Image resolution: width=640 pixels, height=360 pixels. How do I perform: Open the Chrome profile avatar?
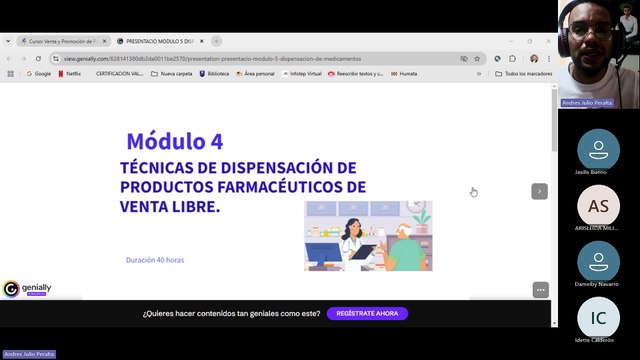(x=534, y=59)
